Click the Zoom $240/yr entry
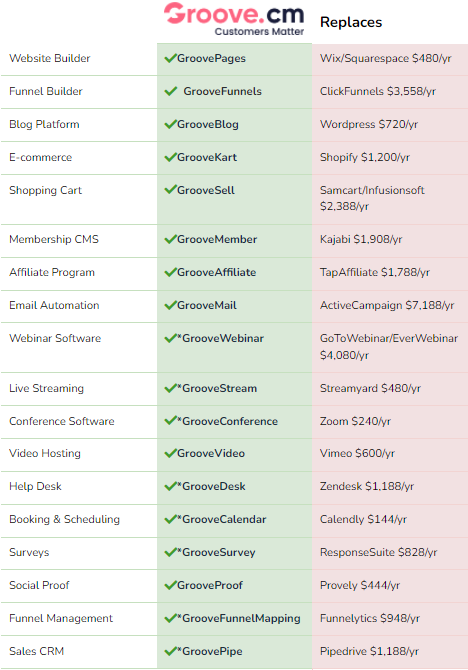 [355, 421]
